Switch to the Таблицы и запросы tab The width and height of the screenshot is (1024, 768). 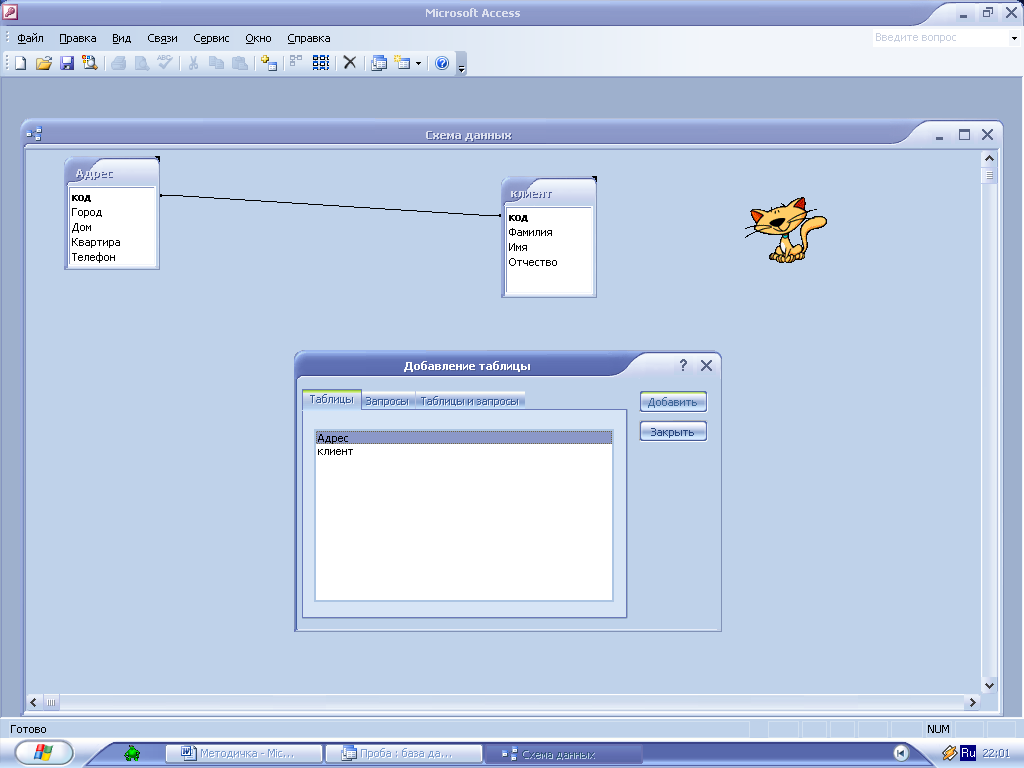pos(470,401)
